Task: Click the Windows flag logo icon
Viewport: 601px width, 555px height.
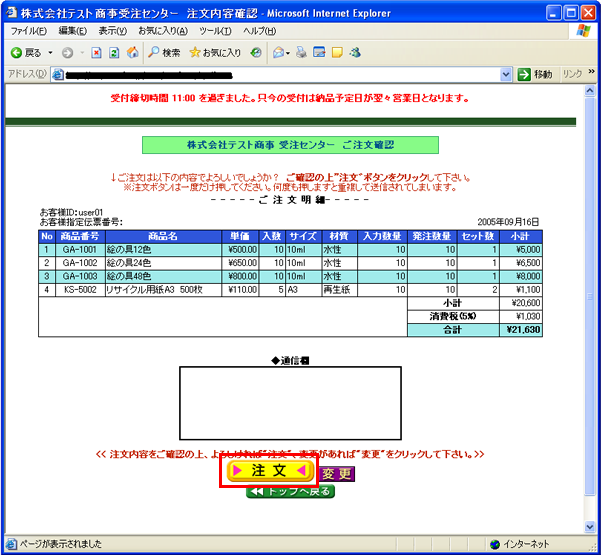Action: tap(583, 31)
